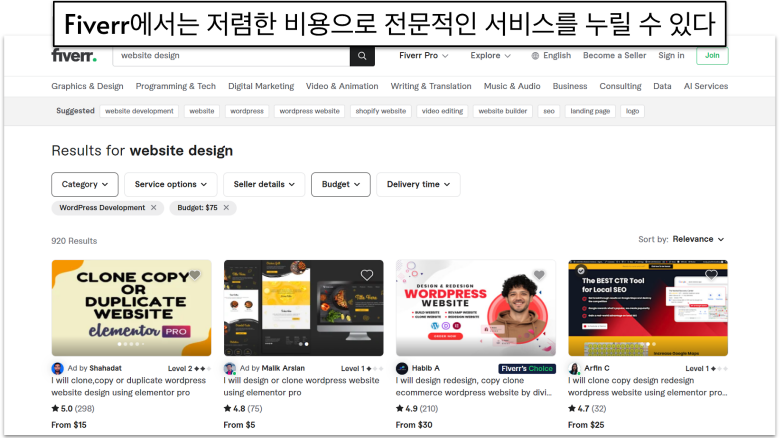
Task: Click the search magnifier button
Action: coord(362,56)
